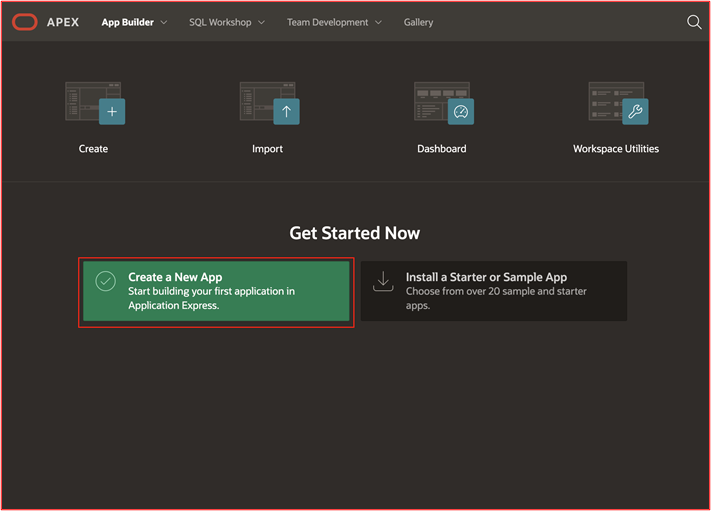Go to the Gallery tab

(x=419, y=22)
